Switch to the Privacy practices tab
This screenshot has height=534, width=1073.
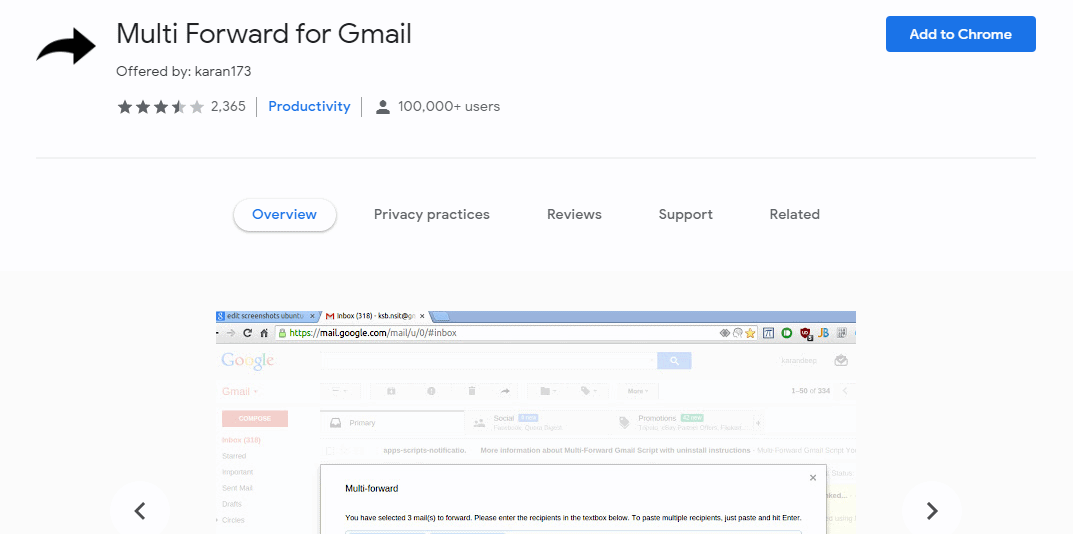[x=432, y=214]
